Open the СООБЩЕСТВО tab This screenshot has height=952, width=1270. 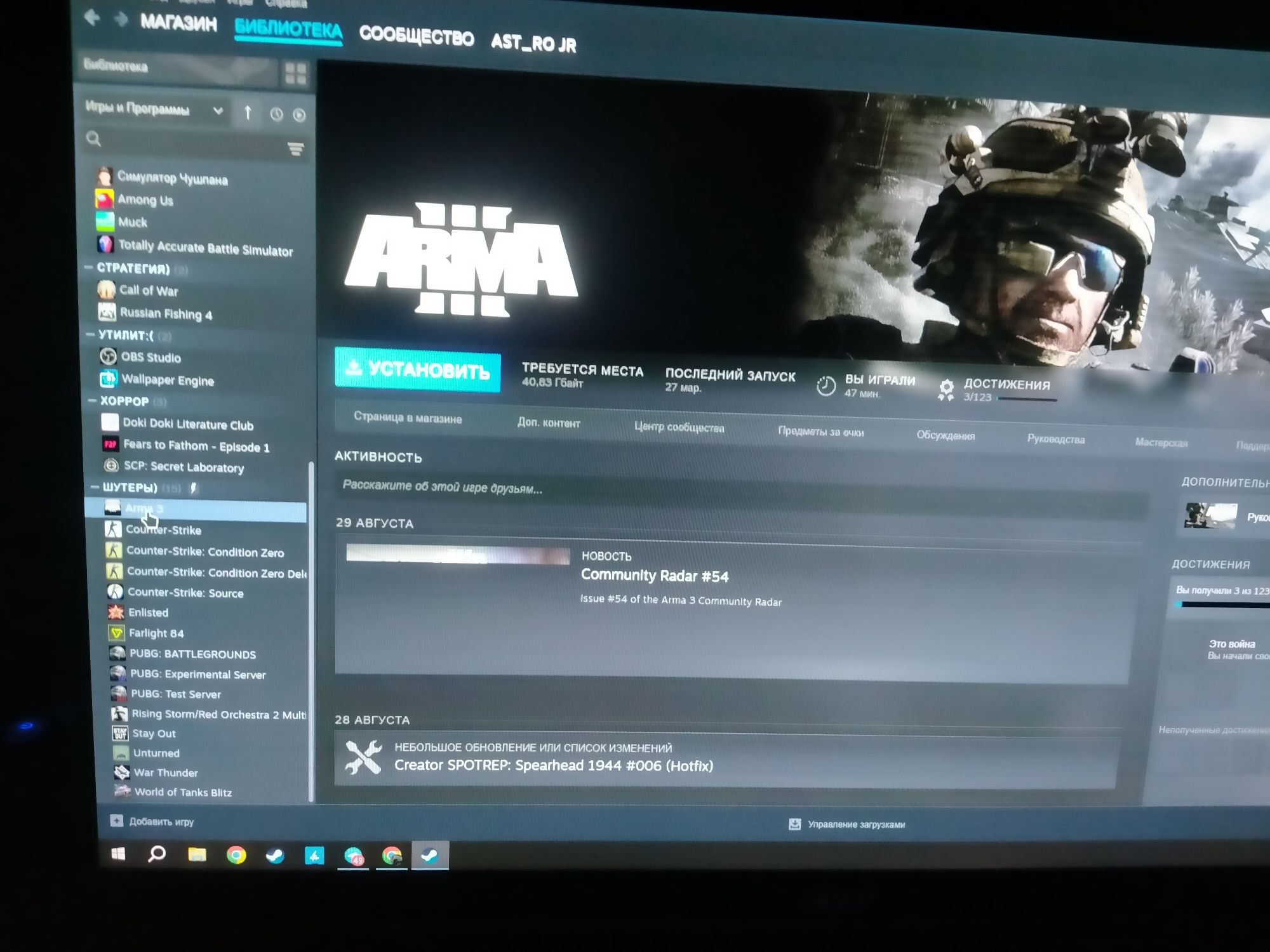pyautogui.click(x=417, y=36)
